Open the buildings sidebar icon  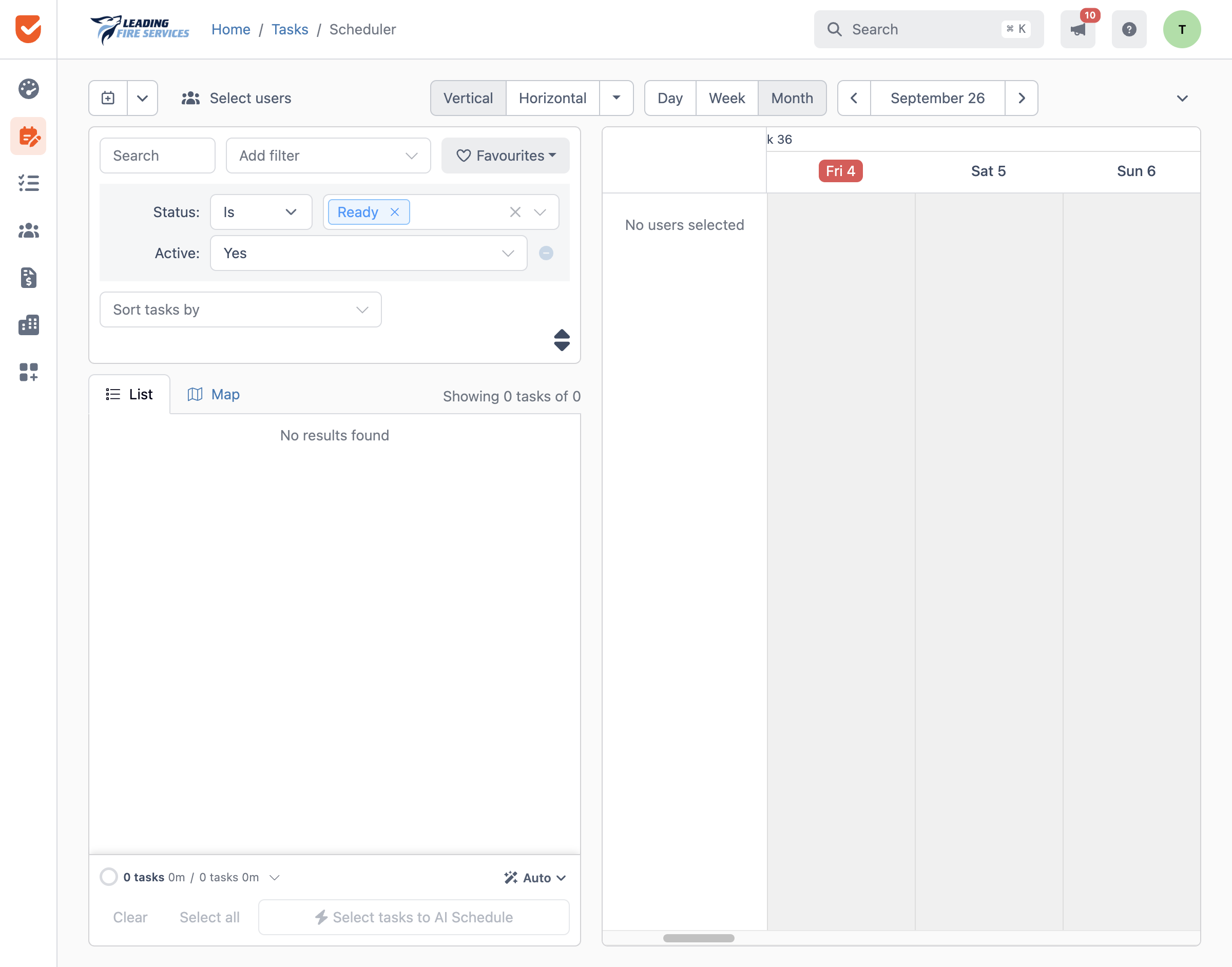(x=28, y=325)
